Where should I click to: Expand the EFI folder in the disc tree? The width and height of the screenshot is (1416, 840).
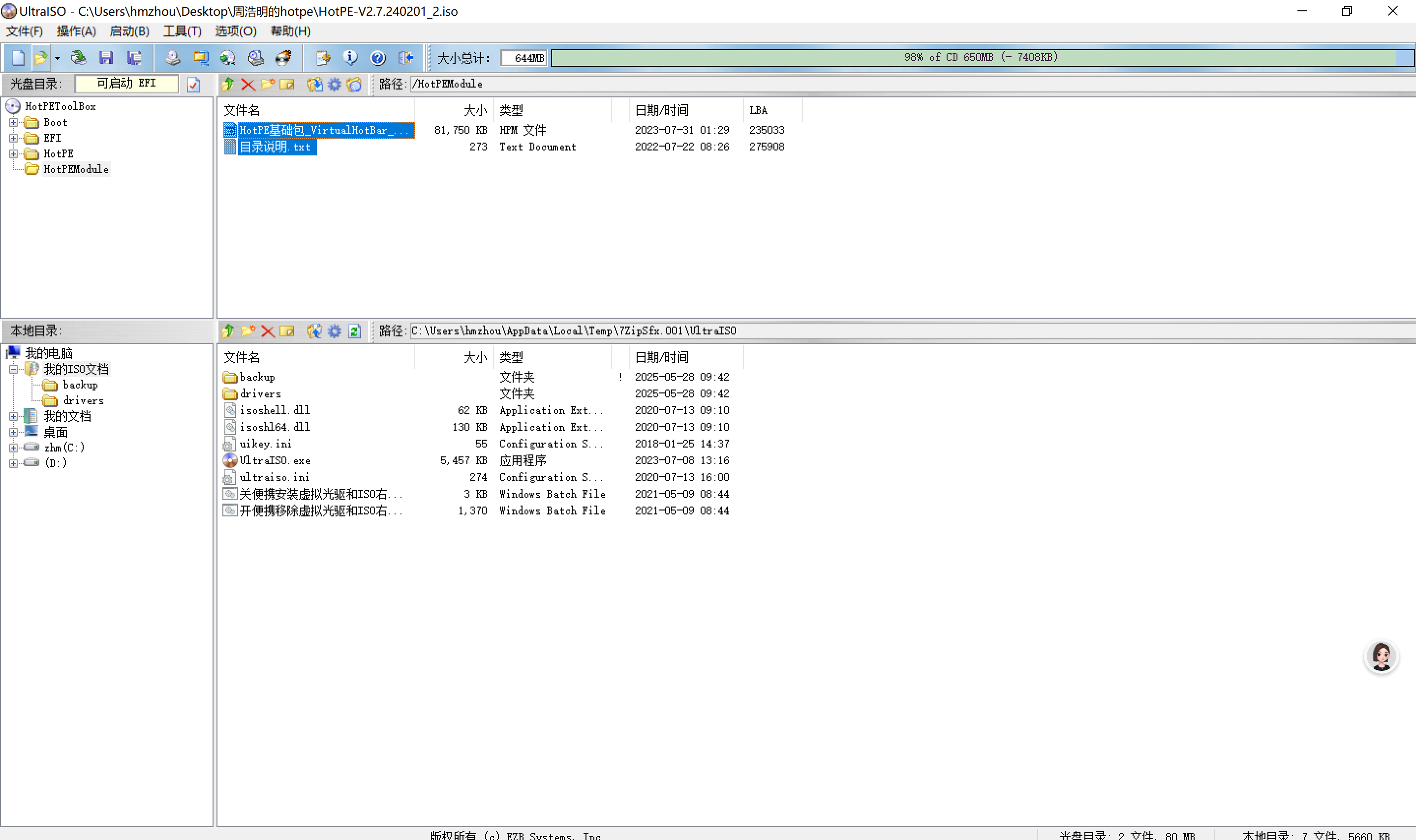tap(13, 138)
